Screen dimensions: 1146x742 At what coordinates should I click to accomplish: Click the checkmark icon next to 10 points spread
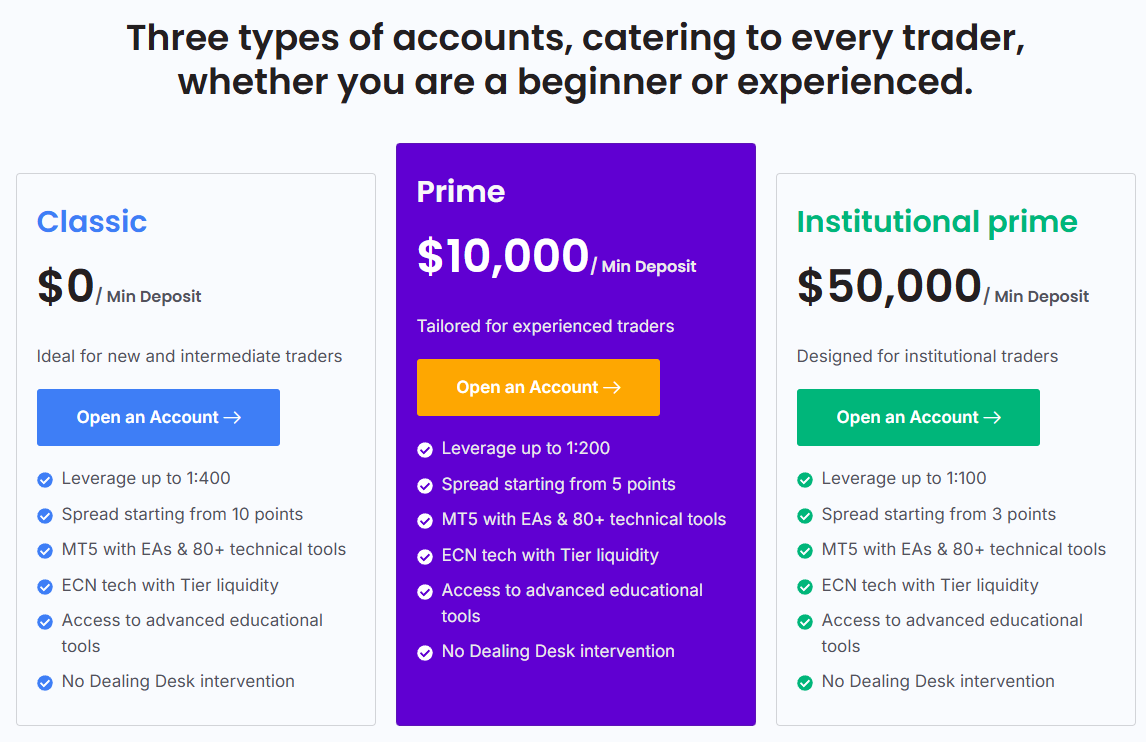point(45,516)
